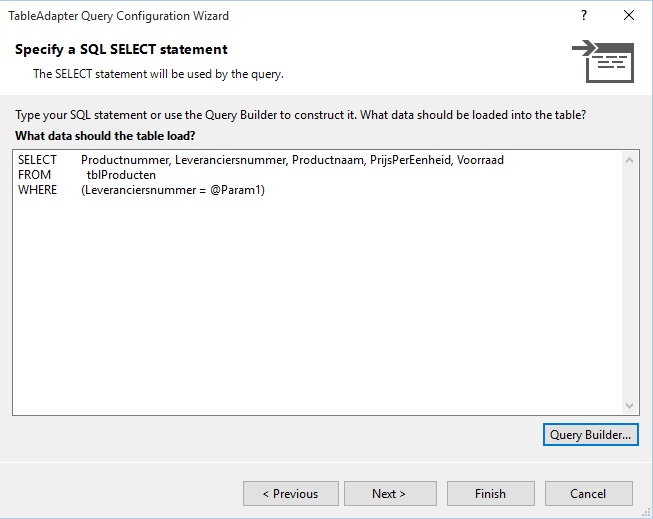Click the tblProducten table name
Screen dimensions: 653x519
[x=121, y=175]
